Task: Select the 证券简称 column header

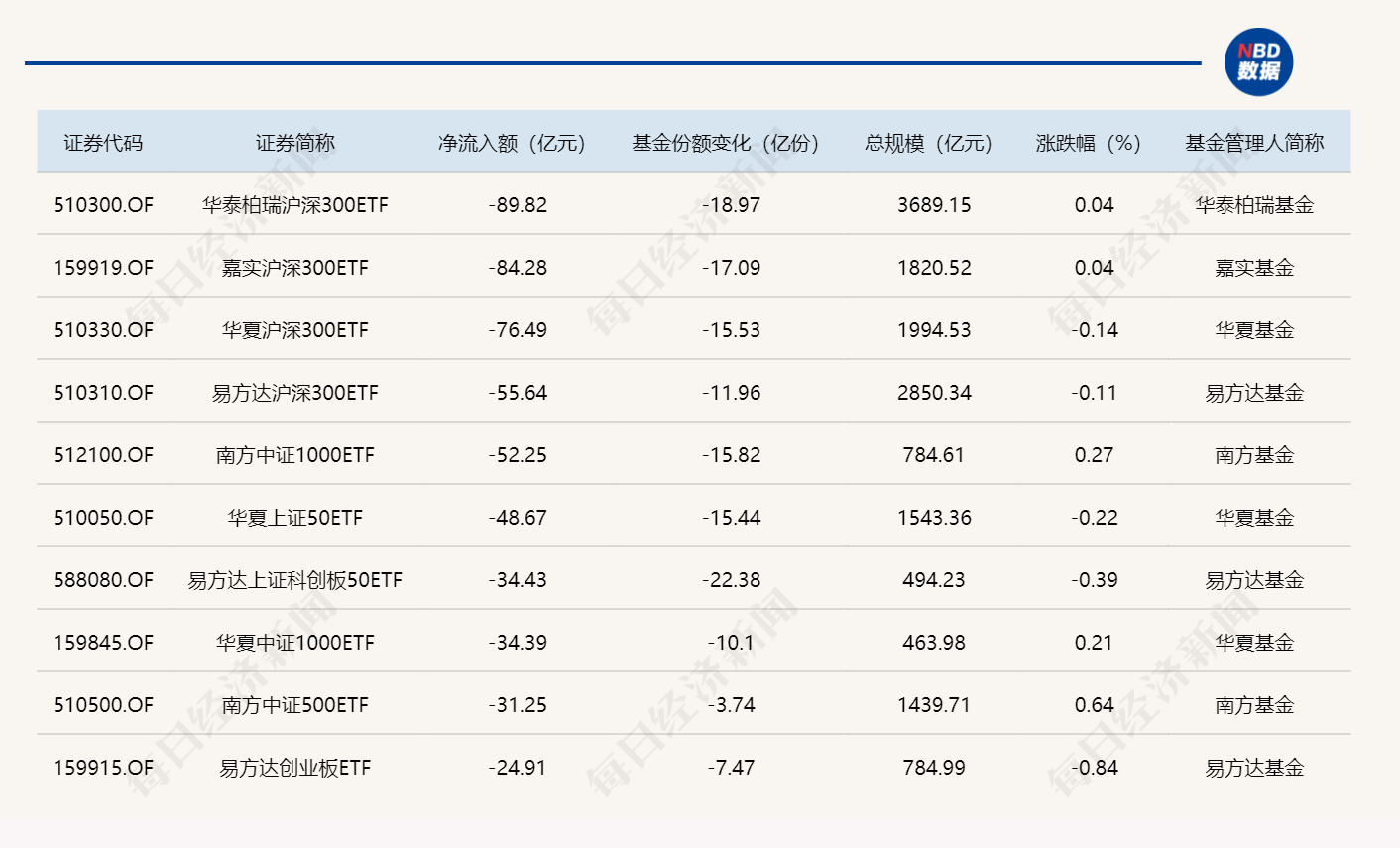Action: point(296,142)
